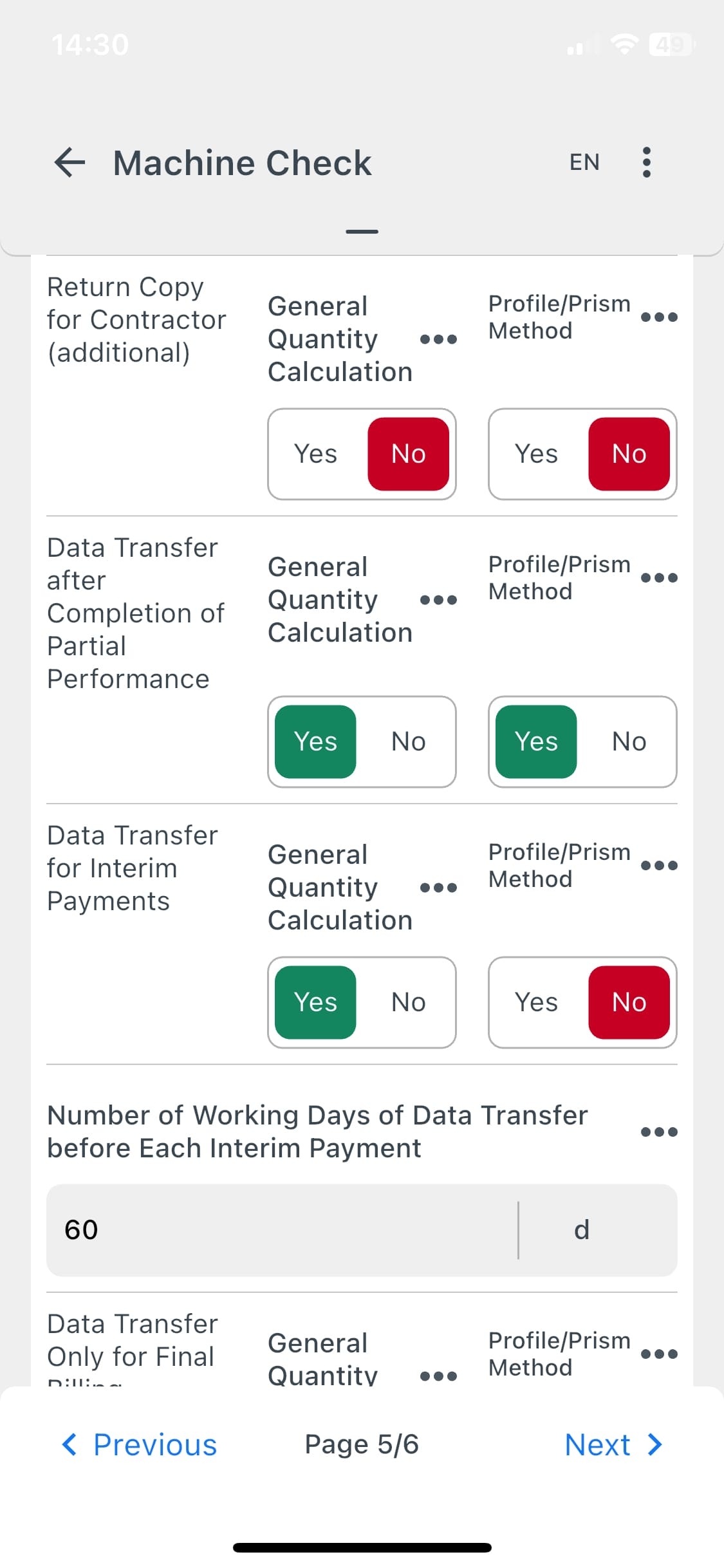The width and height of the screenshot is (724, 1568).
Task: Open options for Partial Performance Profile/Prism Method
Action: point(659,577)
